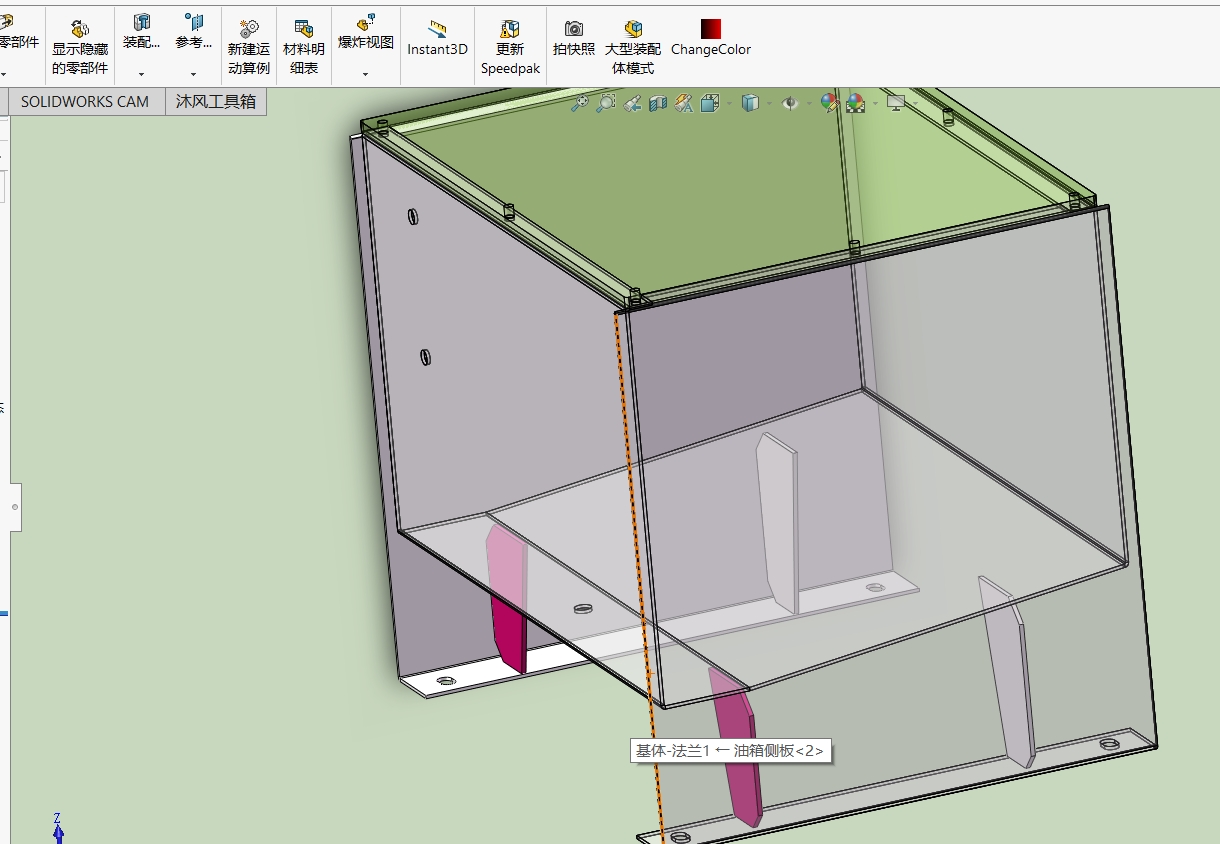Expand the 装配 dropdown arrow
This screenshot has height=844, width=1220.
(141, 74)
